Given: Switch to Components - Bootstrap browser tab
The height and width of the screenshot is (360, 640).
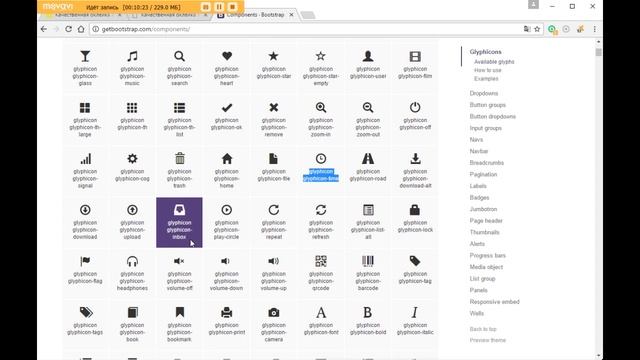Looking at the screenshot, I should click(255, 15).
